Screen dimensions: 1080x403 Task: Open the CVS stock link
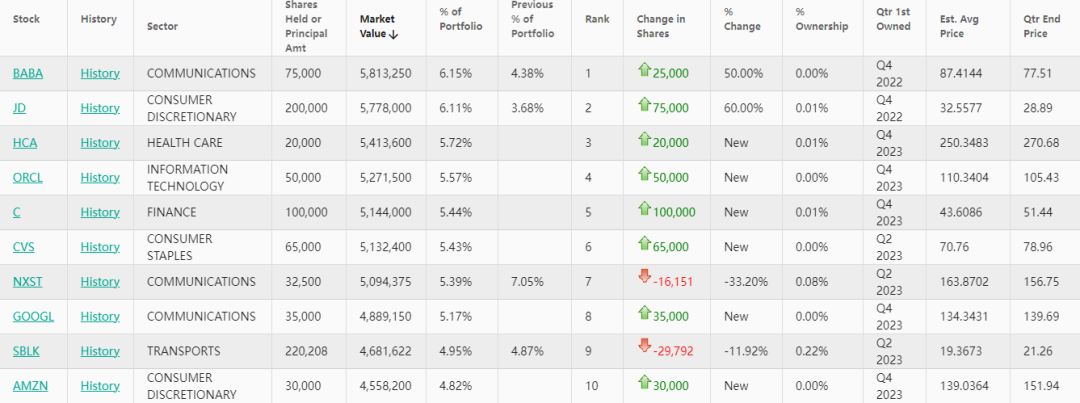(24, 247)
